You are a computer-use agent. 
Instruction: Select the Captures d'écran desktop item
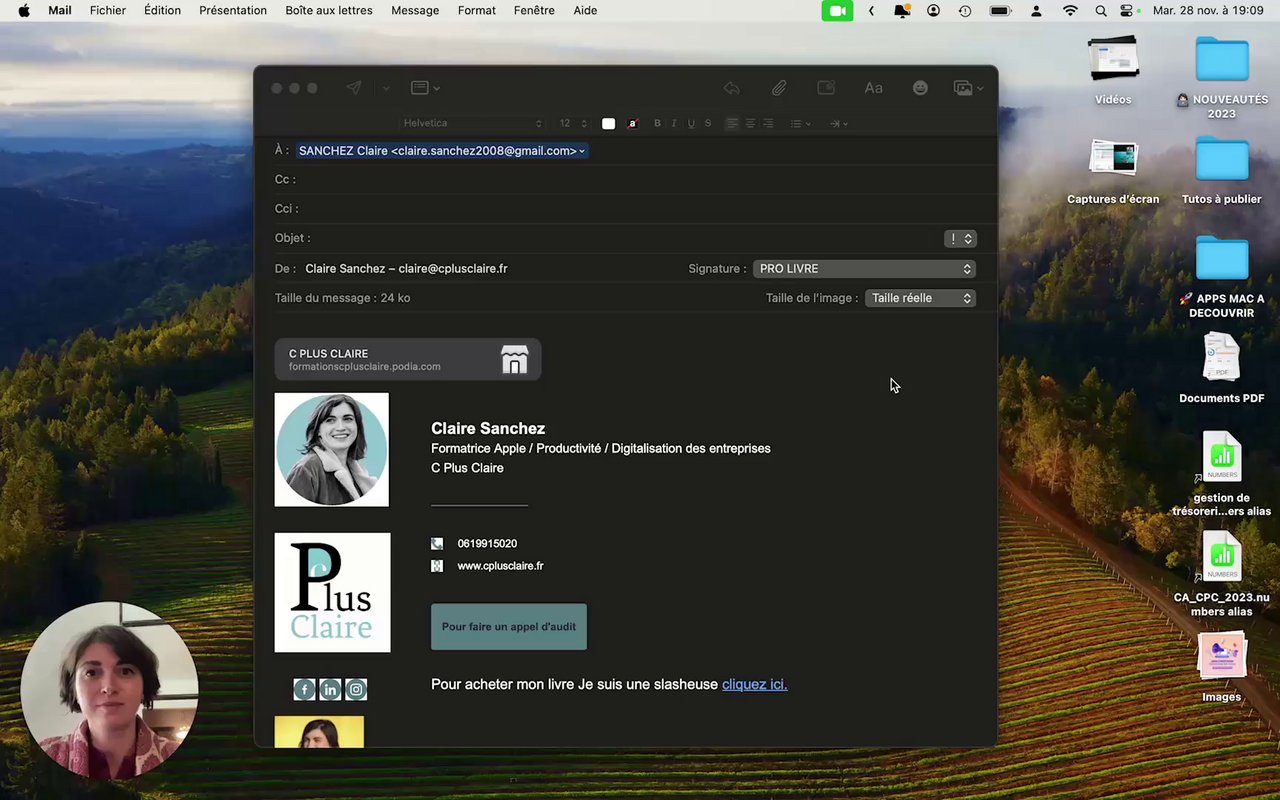tap(1113, 171)
